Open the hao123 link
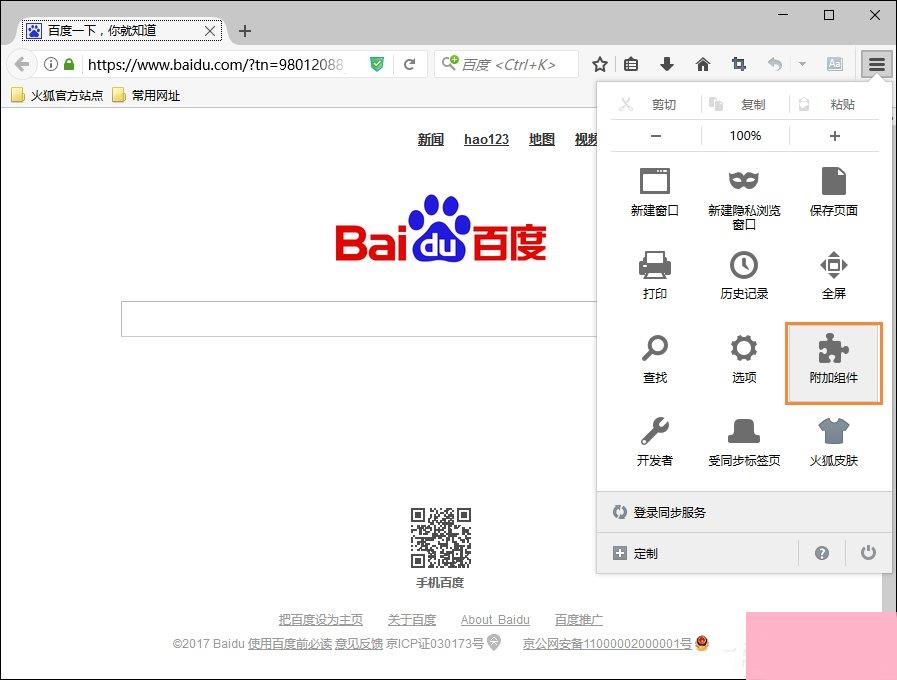Screen dimensions: 897x680 click(486, 139)
